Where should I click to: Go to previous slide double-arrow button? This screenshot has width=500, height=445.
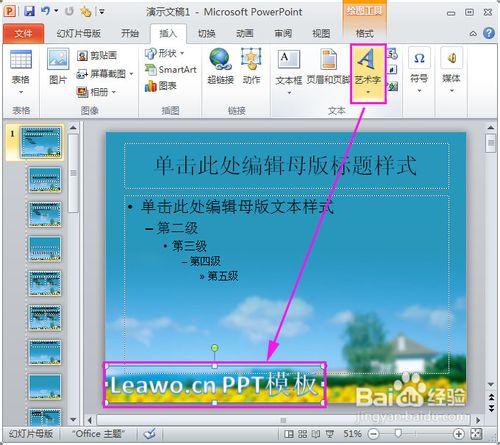pos(491,397)
